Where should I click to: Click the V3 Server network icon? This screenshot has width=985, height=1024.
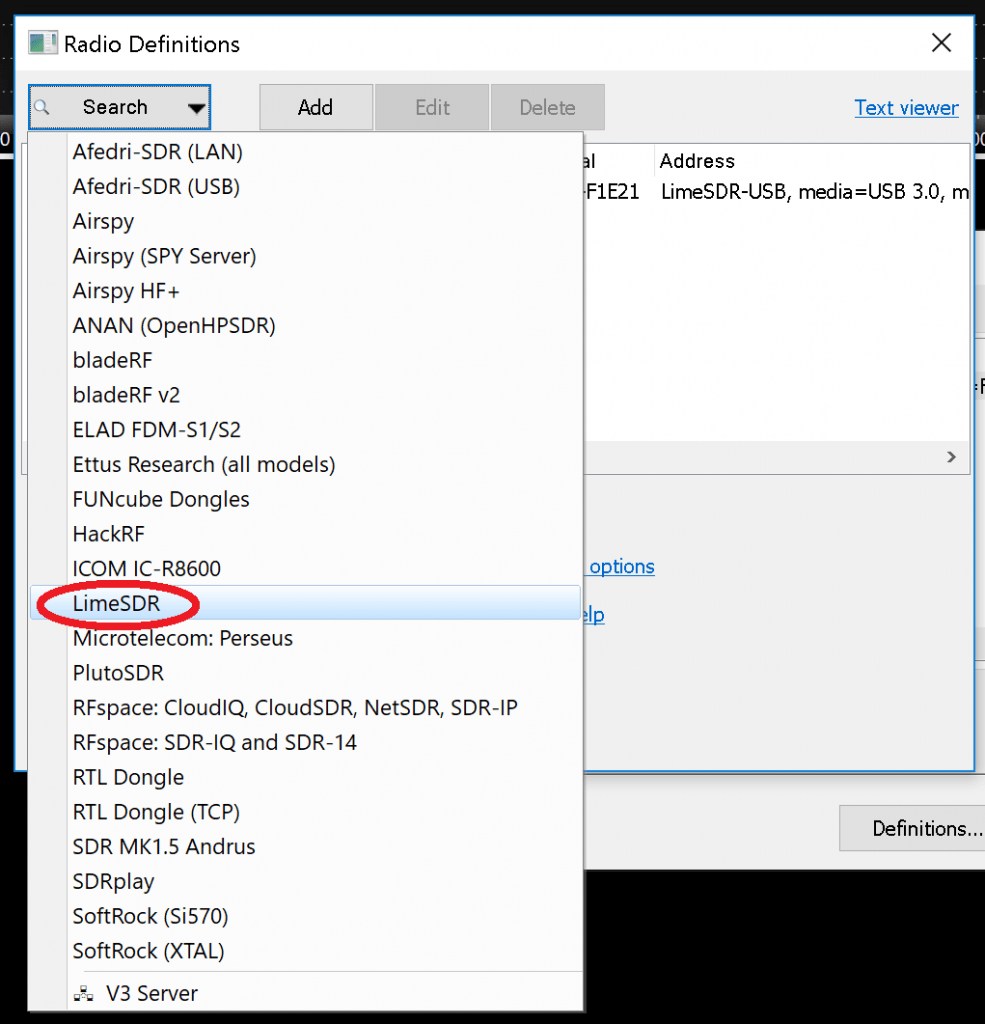[82, 994]
